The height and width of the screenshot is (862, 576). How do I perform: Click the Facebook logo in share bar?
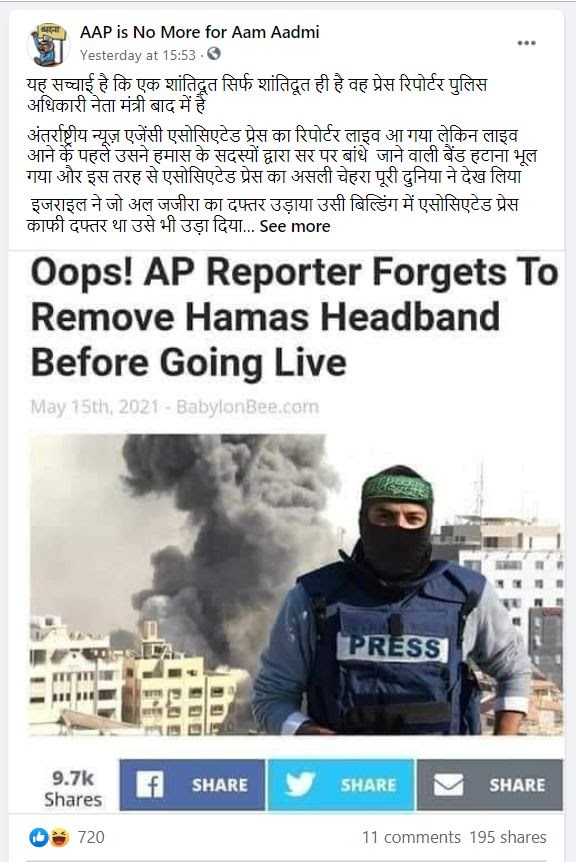(x=149, y=784)
